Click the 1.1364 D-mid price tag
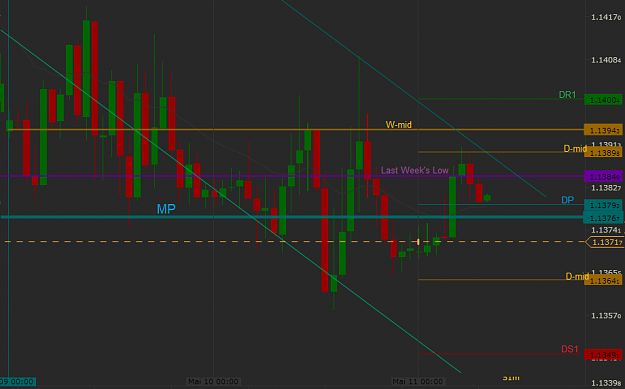Screen dimensions: 625x389 pyautogui.click(x=603, y=280)
